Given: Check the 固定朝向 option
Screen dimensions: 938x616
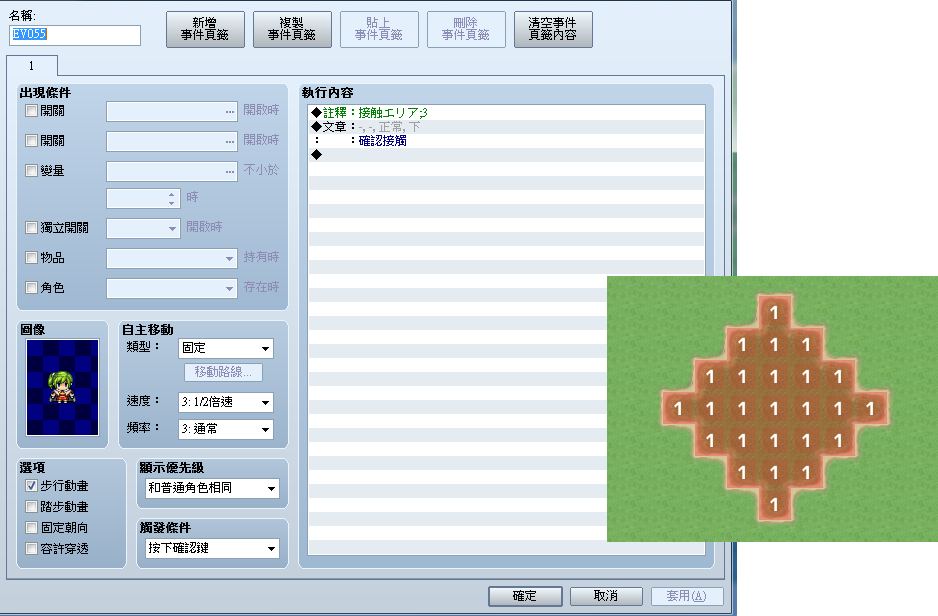Looking at the screenshot, I should pos(32,527).
